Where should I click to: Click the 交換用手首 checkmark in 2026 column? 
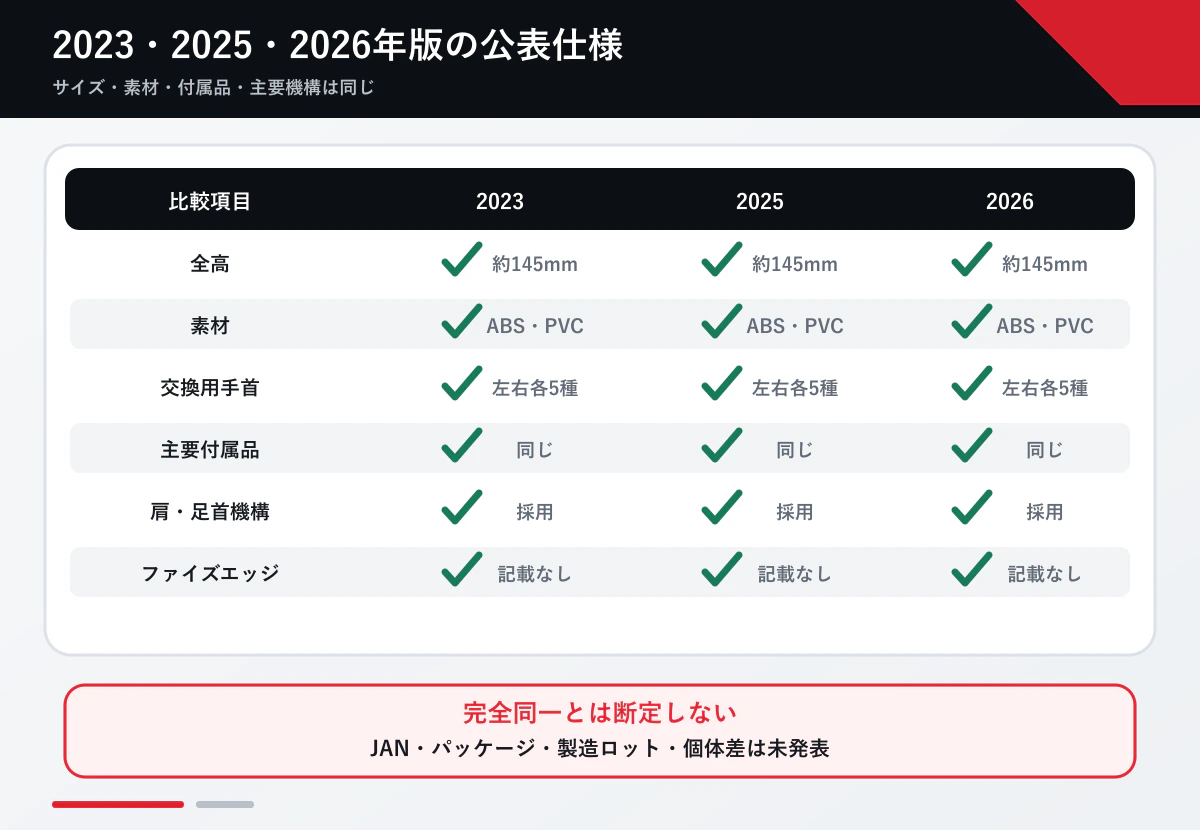[972, 383]
